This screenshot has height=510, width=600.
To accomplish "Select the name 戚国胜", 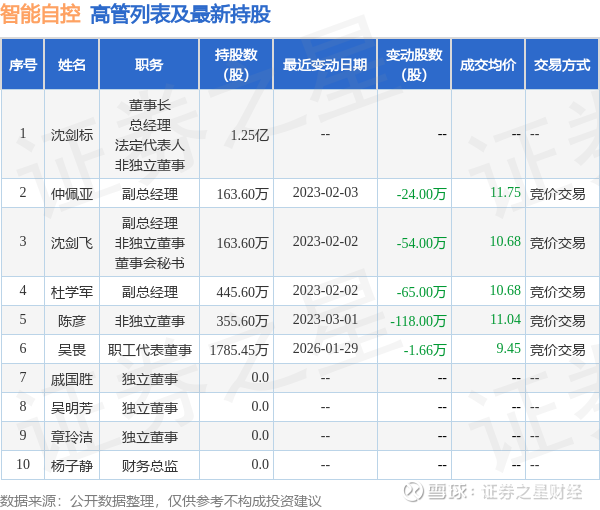I will (x=72, y=379).
